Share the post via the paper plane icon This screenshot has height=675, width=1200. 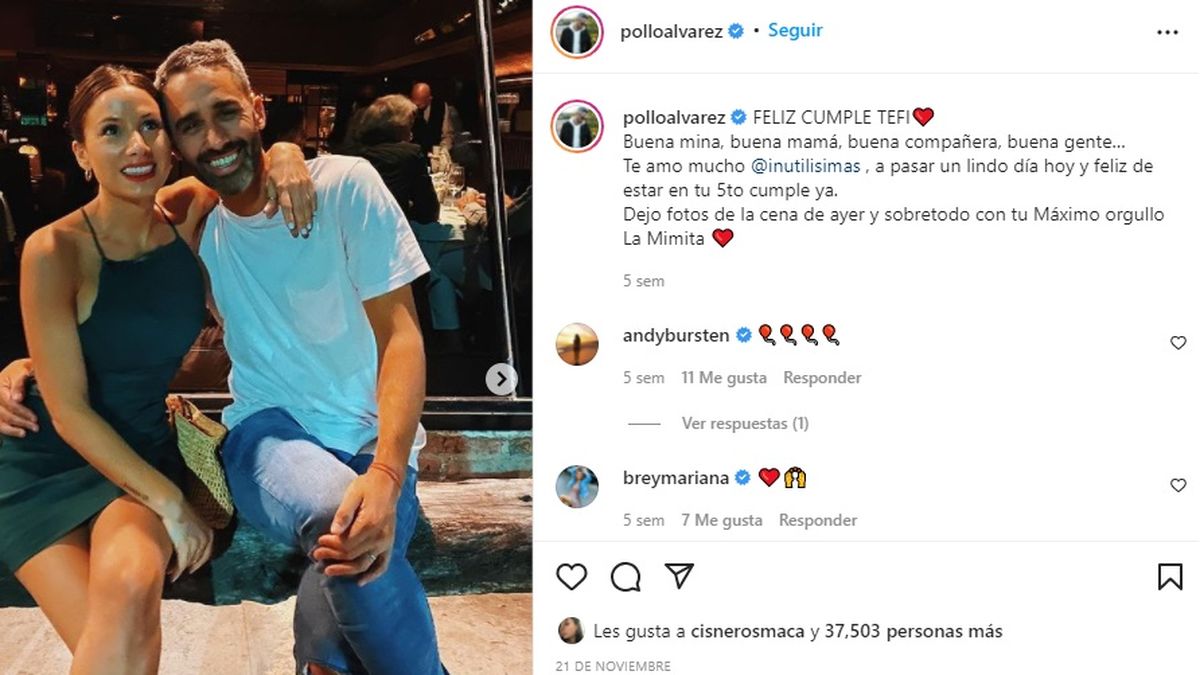[x=679, y=576]
